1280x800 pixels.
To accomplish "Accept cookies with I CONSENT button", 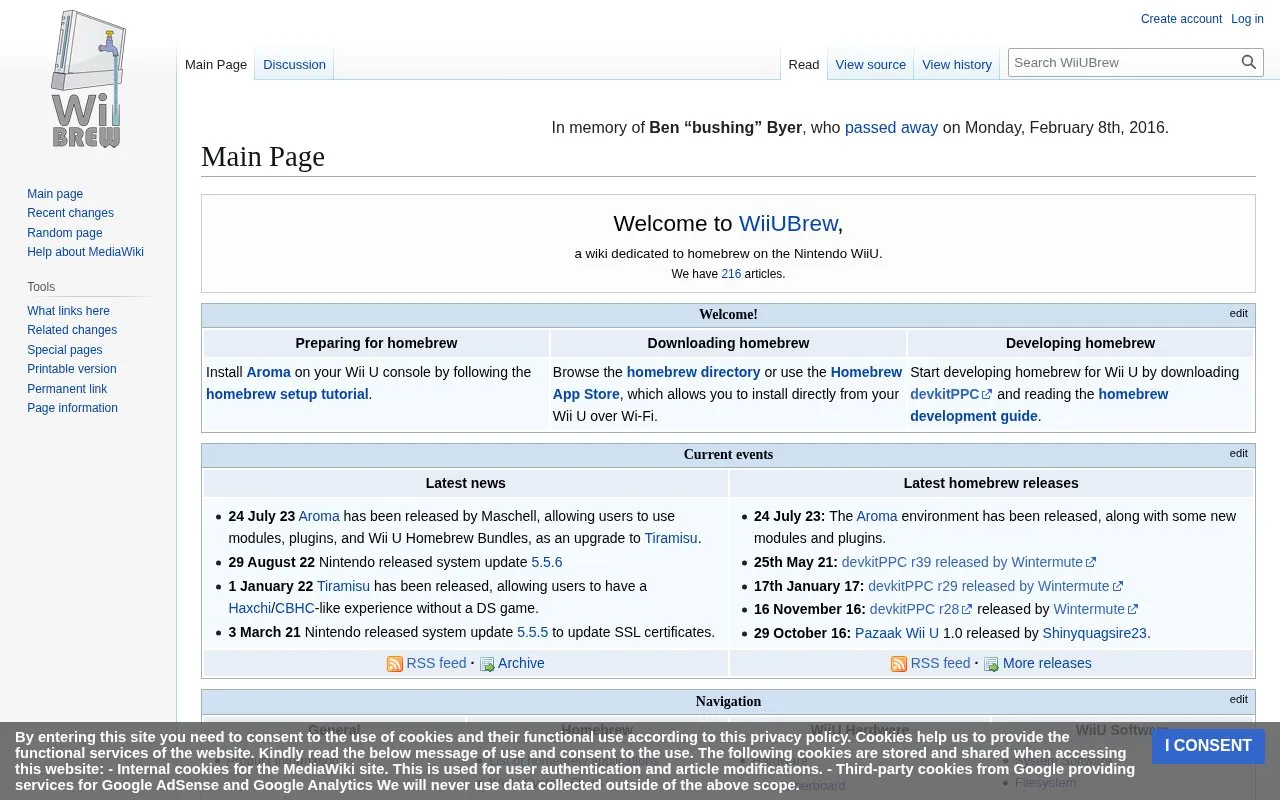I will pos(1208,746).
